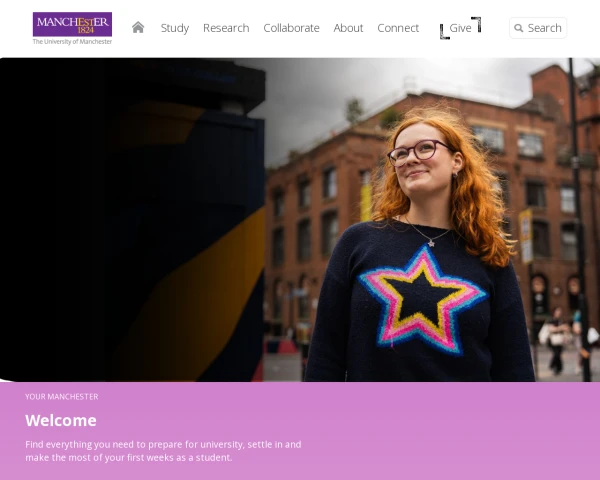Go to the home page icon
Viewport: 600px width, 480px height.
point(138,28)
